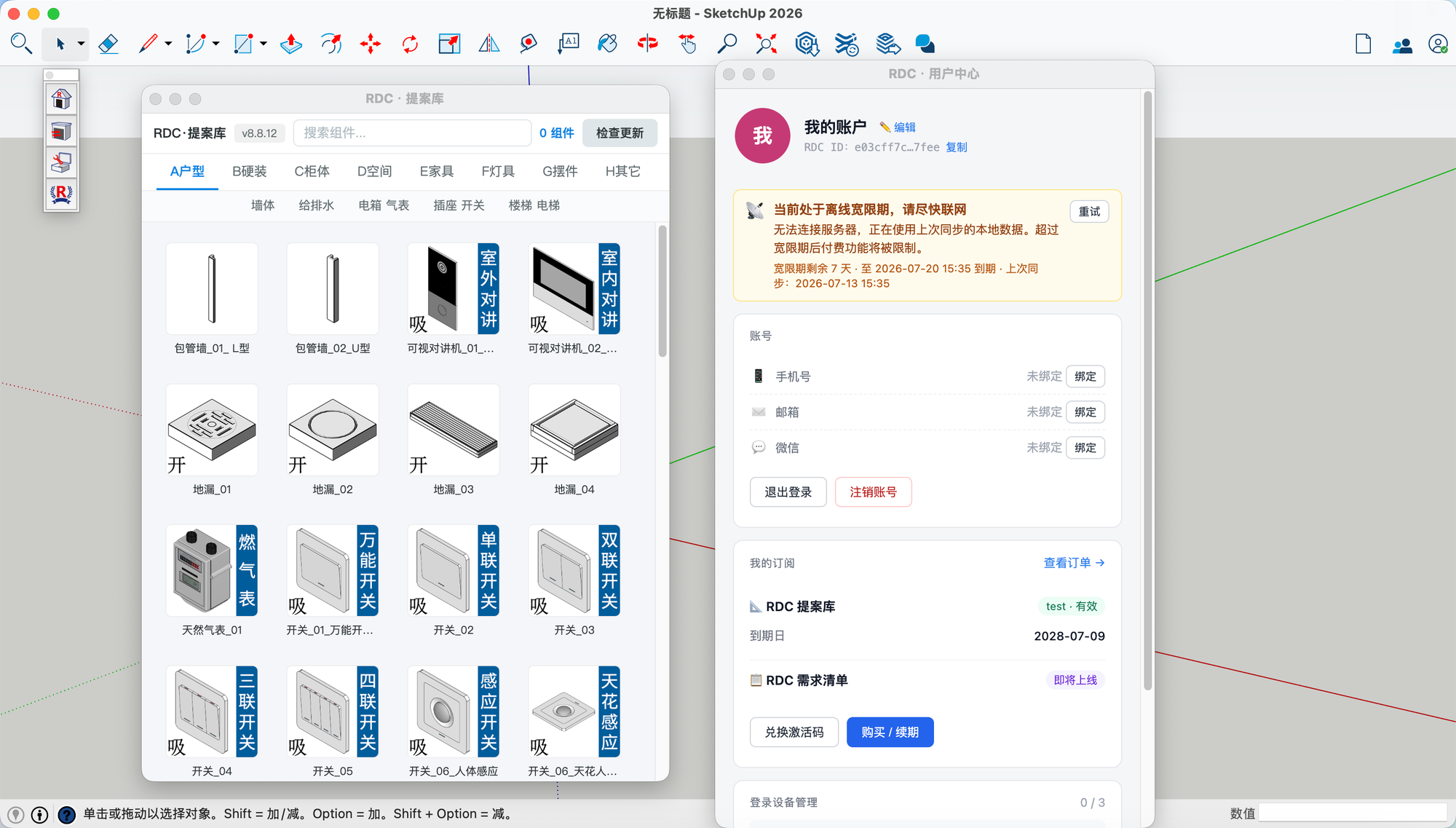Click the red R badge floating toolbar icon
The height and width of the screenshot is (828, 1456).
[61, 194]
